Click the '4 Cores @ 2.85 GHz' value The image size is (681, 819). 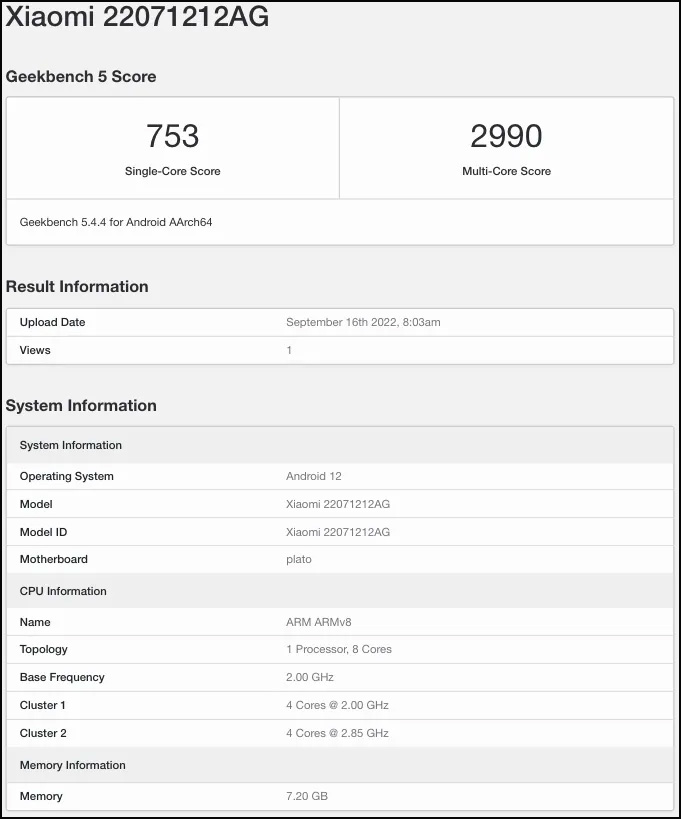[337, 733]
